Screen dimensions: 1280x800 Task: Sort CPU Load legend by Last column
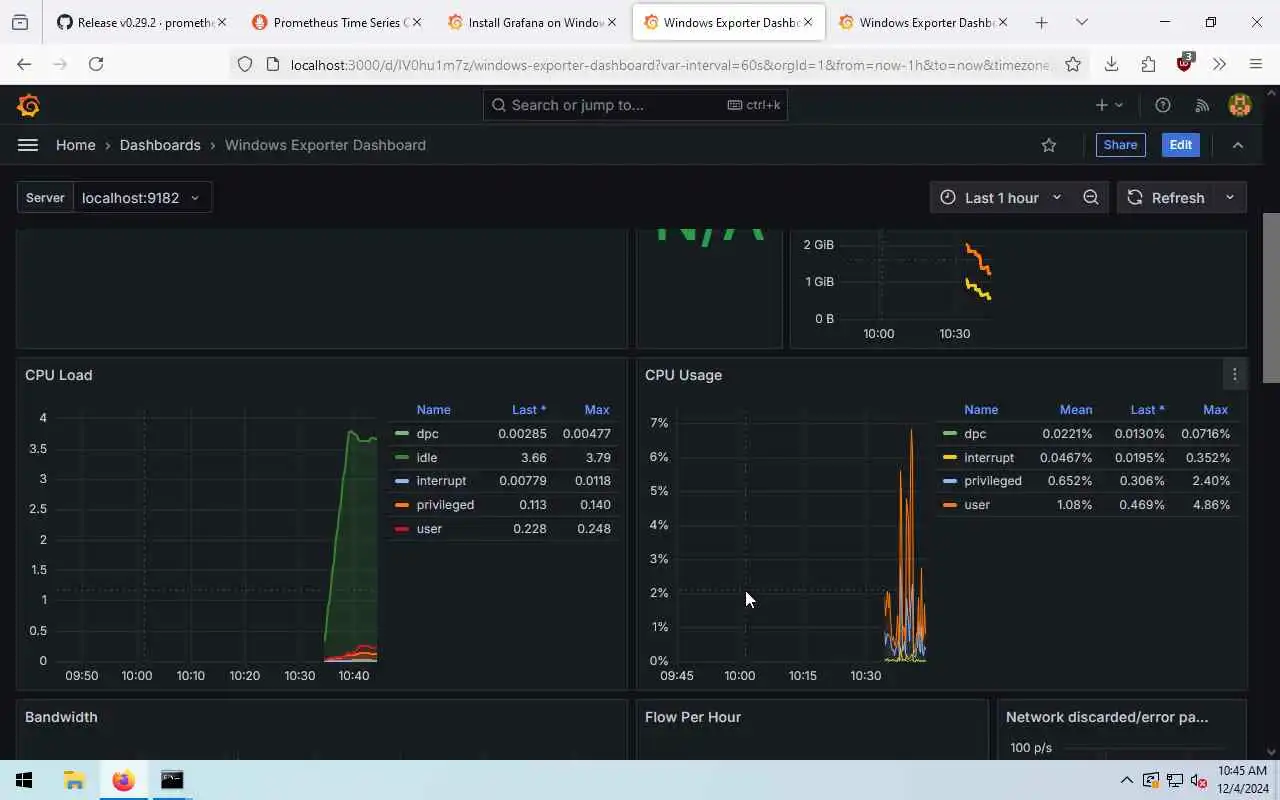529,410
